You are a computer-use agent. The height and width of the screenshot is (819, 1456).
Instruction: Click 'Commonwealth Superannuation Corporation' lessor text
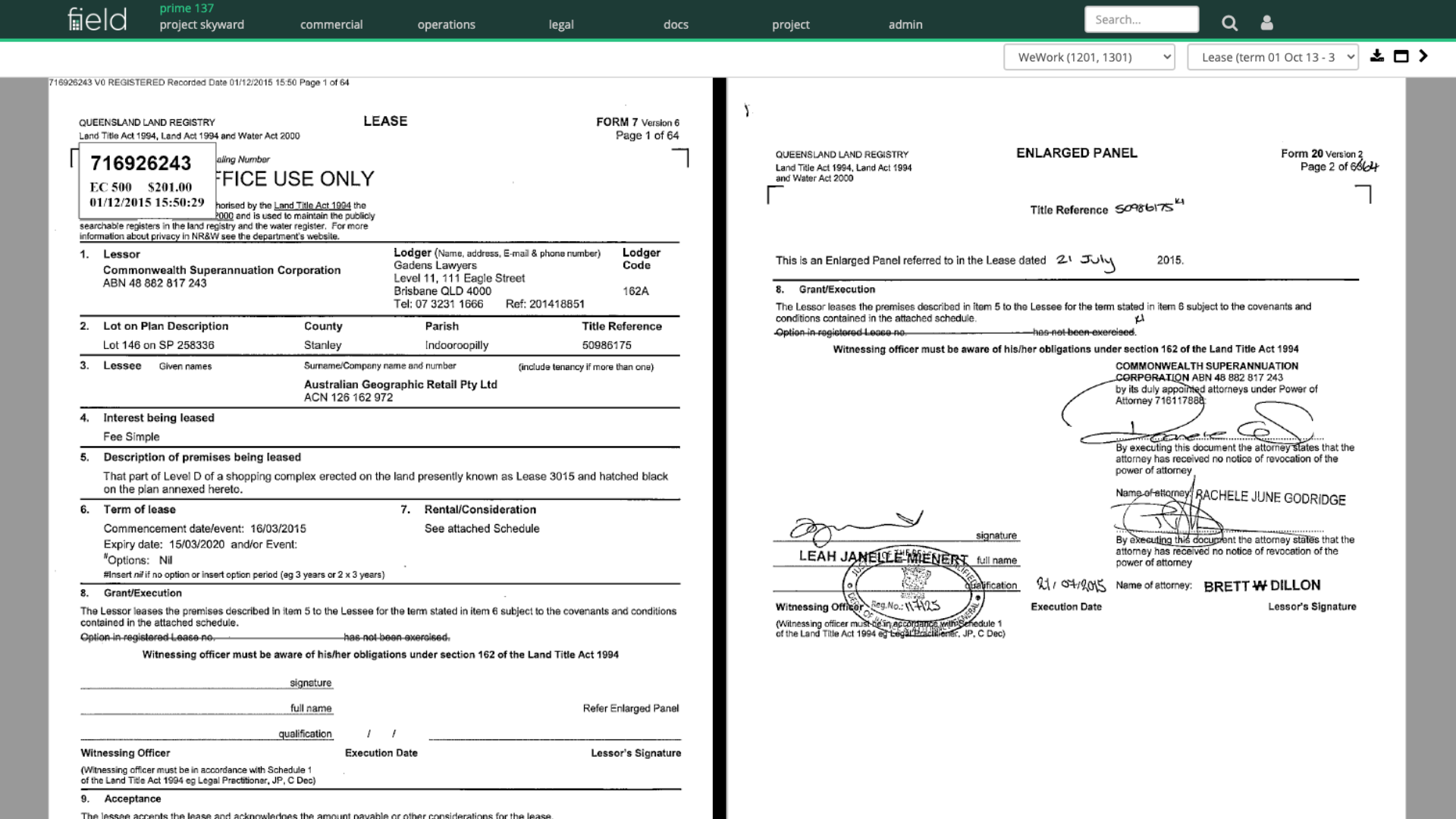221,270
